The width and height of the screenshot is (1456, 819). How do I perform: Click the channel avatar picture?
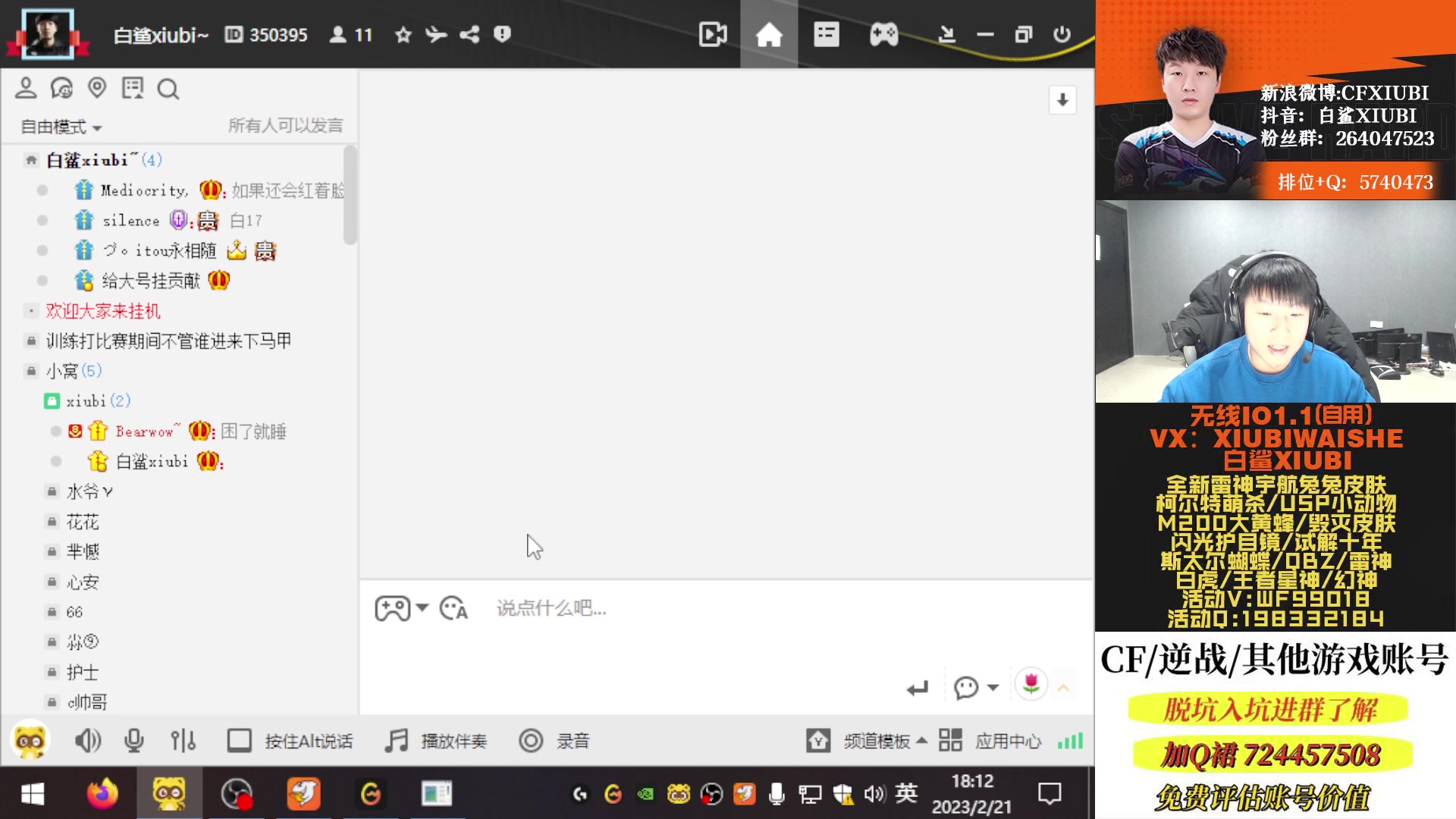pyautogui.click(x=48, y=33)
